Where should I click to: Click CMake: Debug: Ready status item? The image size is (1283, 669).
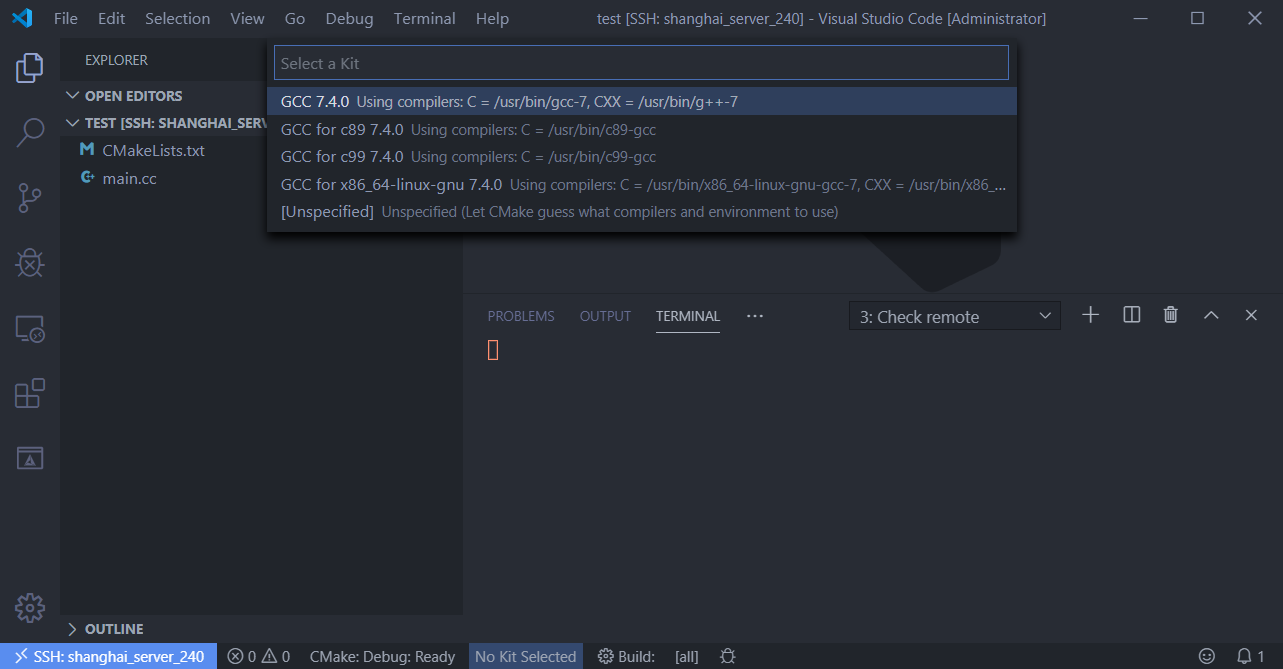(x=382, y=657)
